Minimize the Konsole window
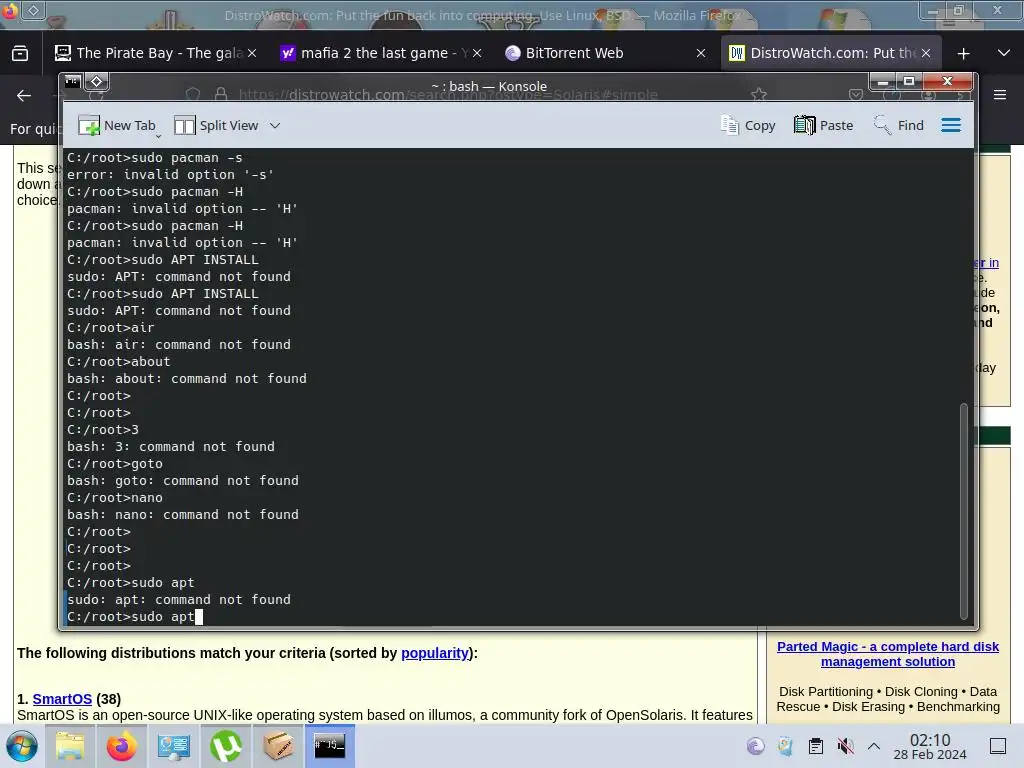 click(883, 81)
